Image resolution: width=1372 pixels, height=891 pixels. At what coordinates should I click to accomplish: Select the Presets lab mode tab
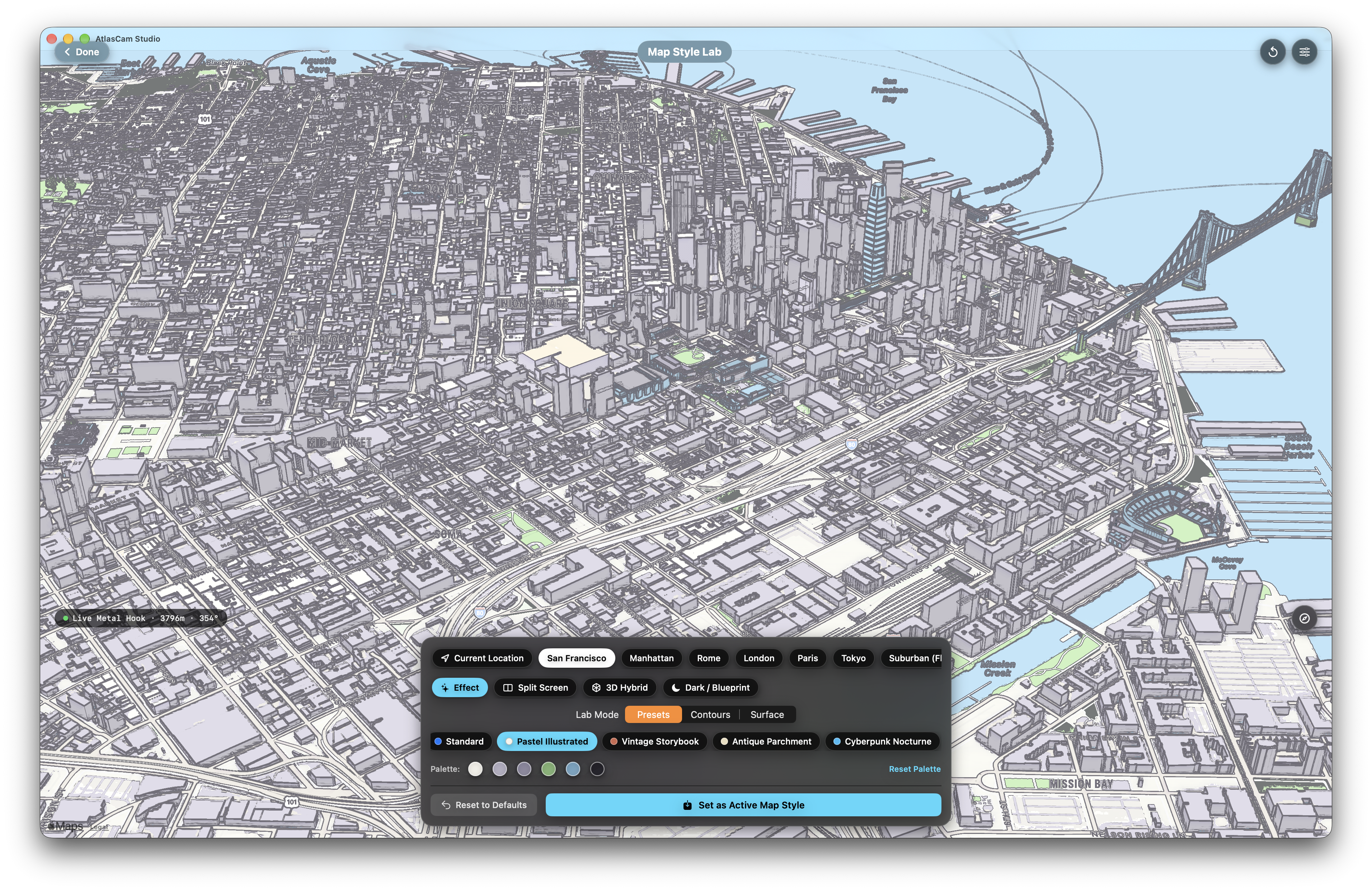[x=653, y=714]
